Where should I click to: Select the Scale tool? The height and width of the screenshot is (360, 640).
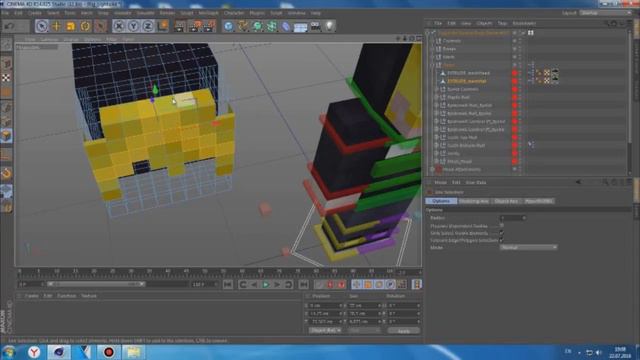pyautogui.click(x=71, y=26)
